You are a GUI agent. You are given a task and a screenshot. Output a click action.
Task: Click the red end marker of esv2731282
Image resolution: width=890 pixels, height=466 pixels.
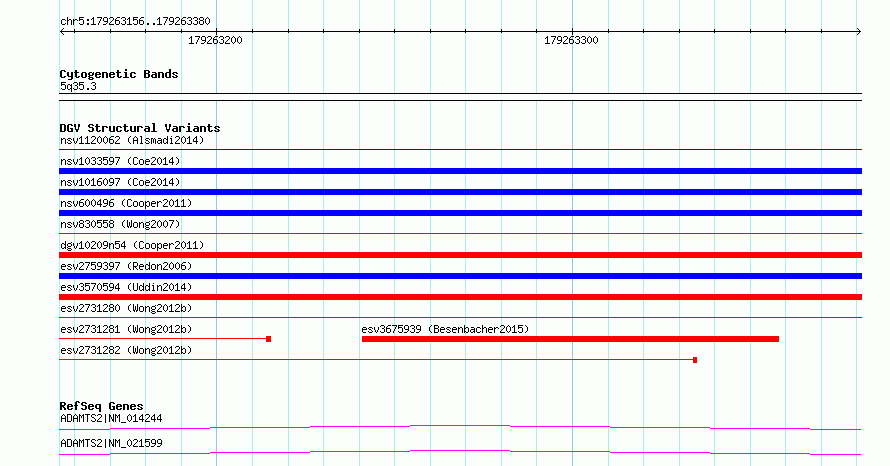(x=695, y=360)
